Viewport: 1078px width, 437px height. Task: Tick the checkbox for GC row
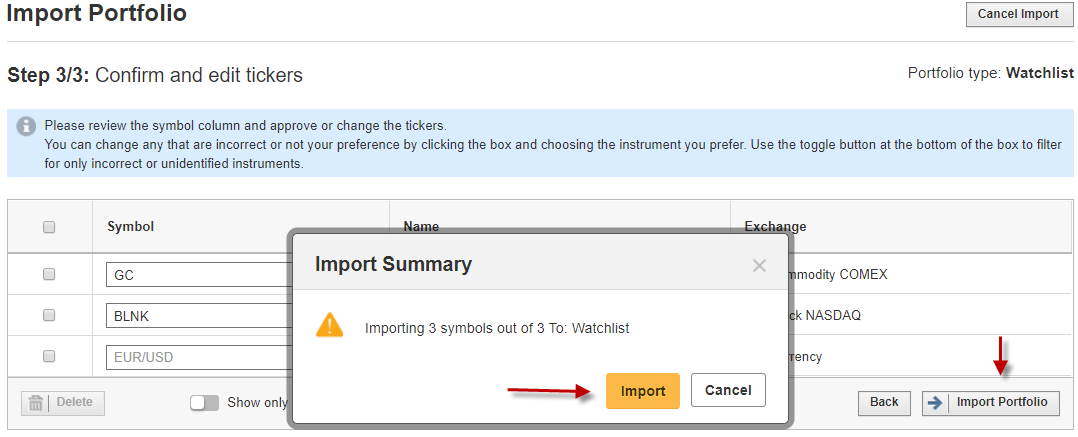tap(49, 274)
